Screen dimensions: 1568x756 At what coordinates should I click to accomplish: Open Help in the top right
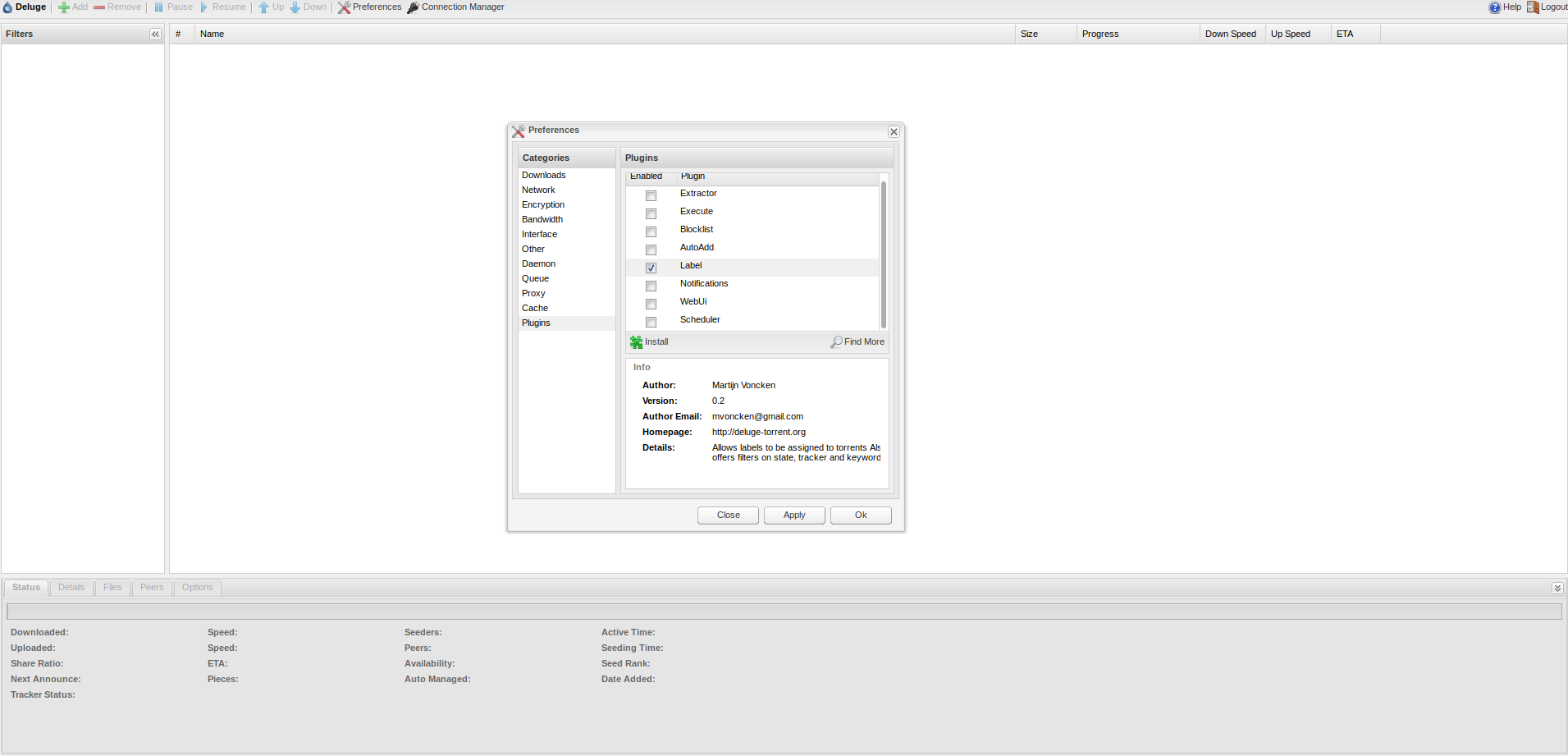coord(1505,7)
